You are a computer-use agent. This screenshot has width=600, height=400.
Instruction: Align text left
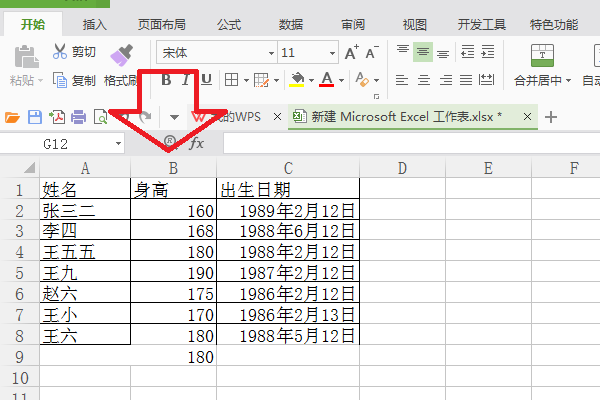[x=402, y=80]
